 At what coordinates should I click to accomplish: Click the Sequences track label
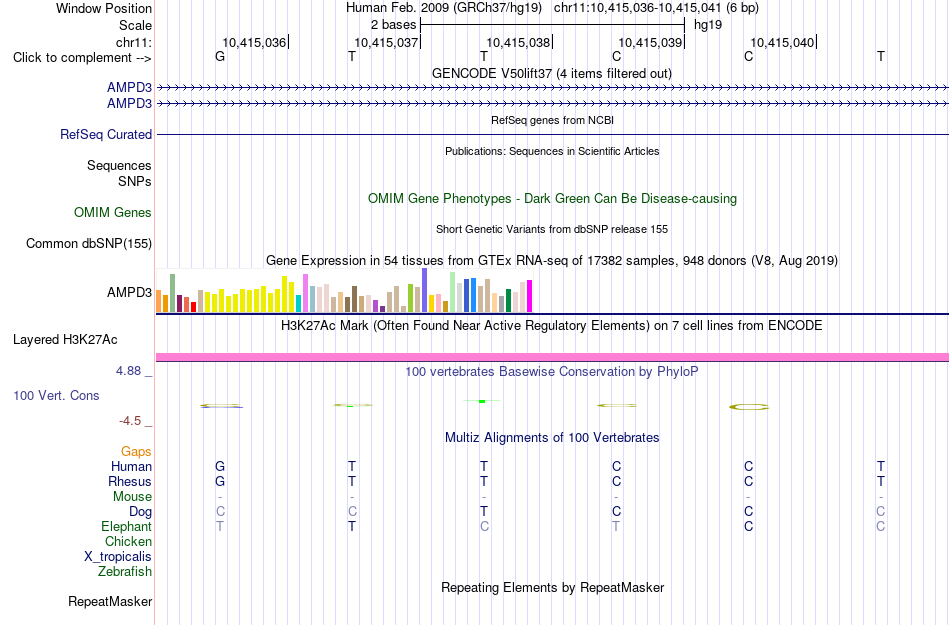119,165
